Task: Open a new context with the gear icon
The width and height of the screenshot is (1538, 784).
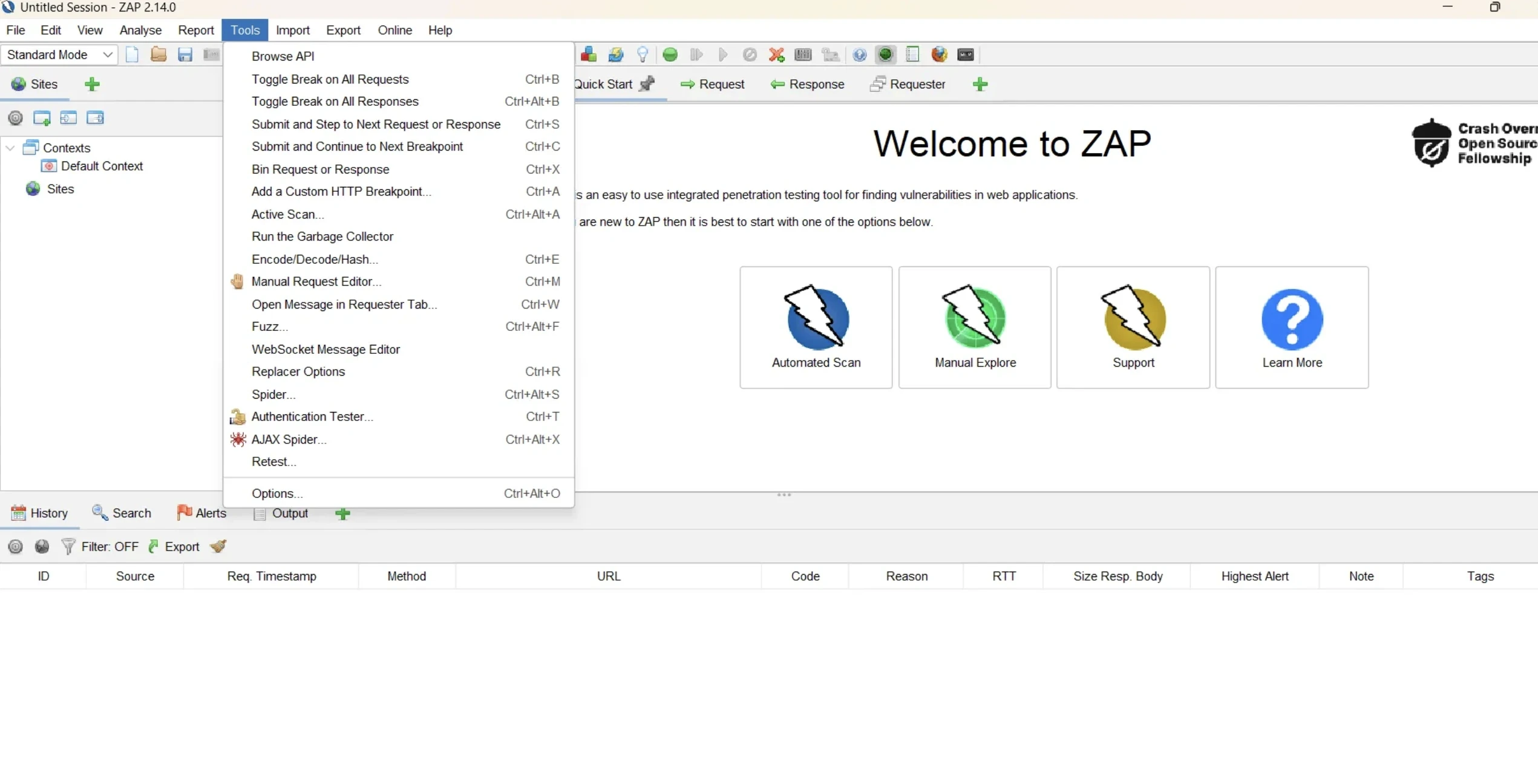Action: coord(15,118)
